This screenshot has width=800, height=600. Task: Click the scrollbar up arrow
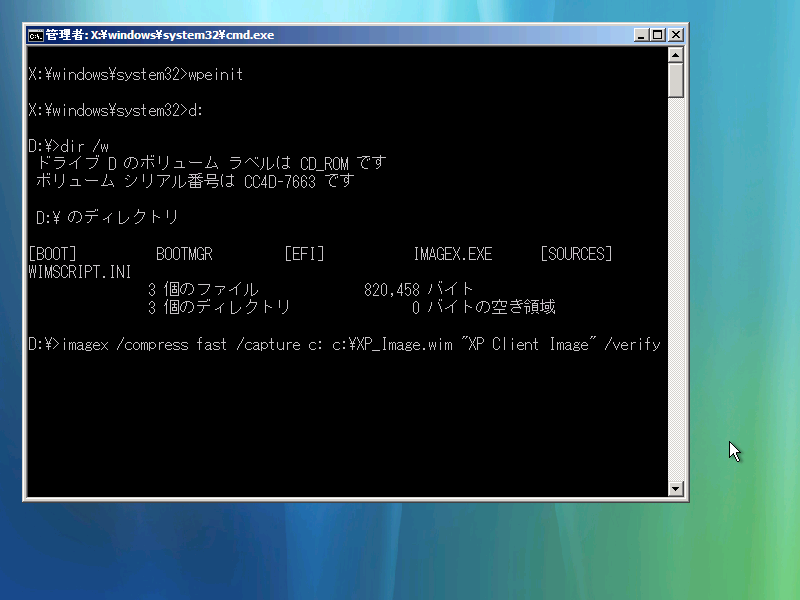point(676,55)
